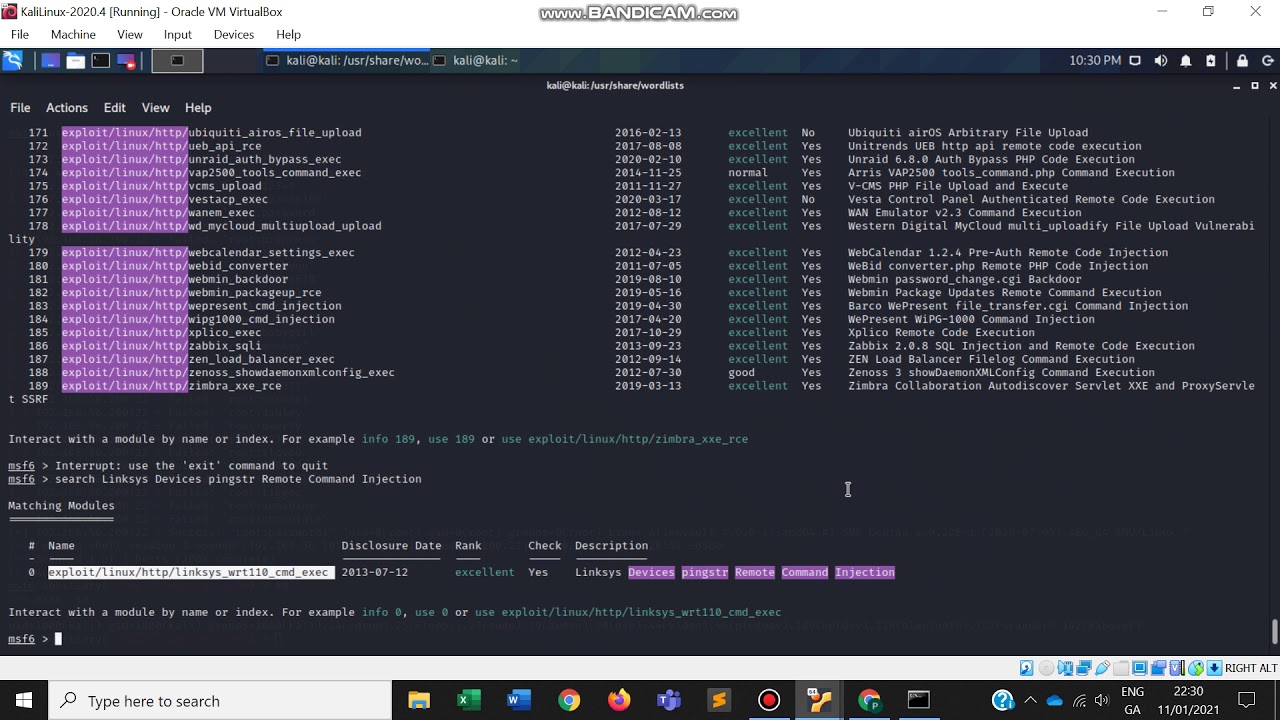This screenshot has width=1280, height=720.
Task: Click the ENG GA language indicator
Action: (1132, 700)
